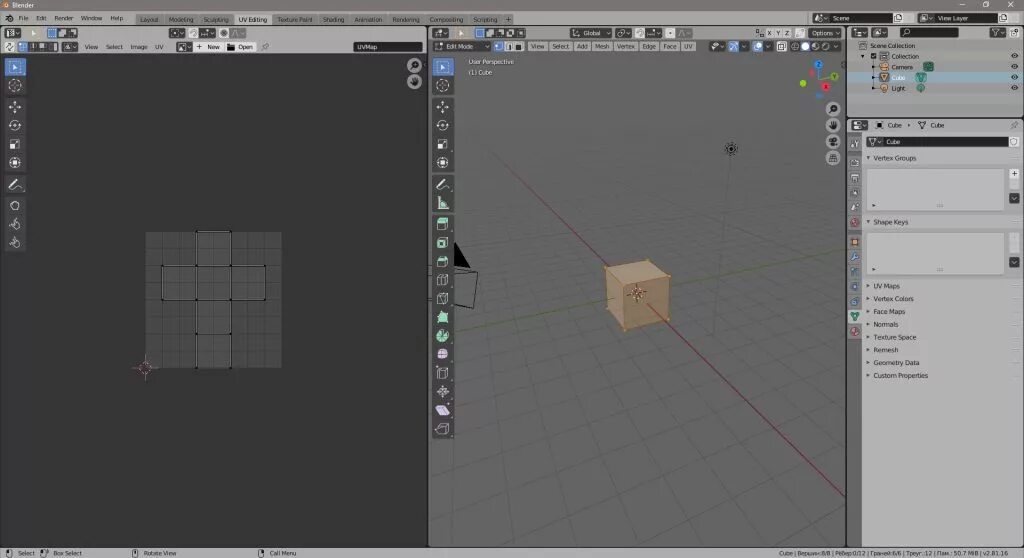1024x558 pixels.
Task: Click the outliner search field
Action: click(x=929, y=33)
